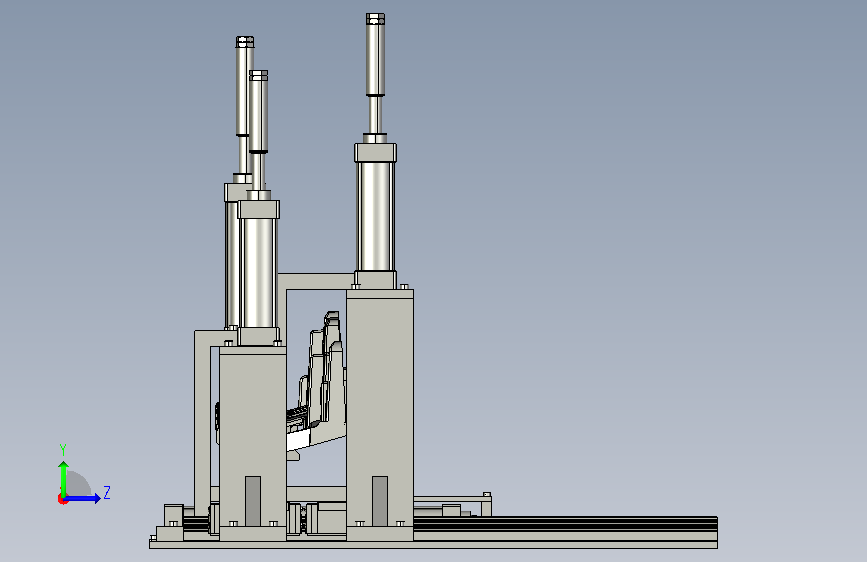Pick the rear-left cylinder's upper rod
Screen dimensions: 867x562
pyautogui.click(x=242, y=89)
